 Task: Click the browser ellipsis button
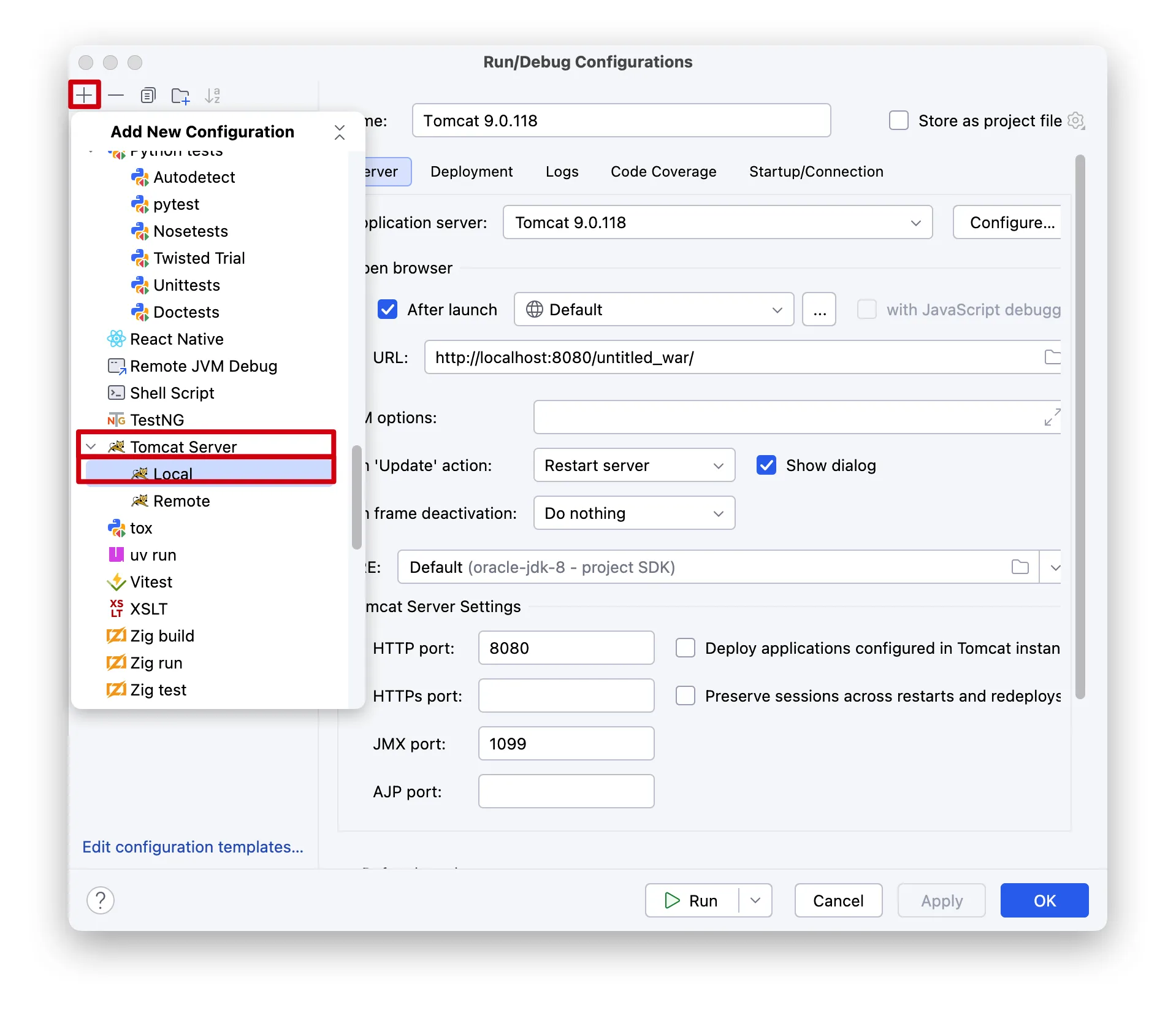point(820,309)
